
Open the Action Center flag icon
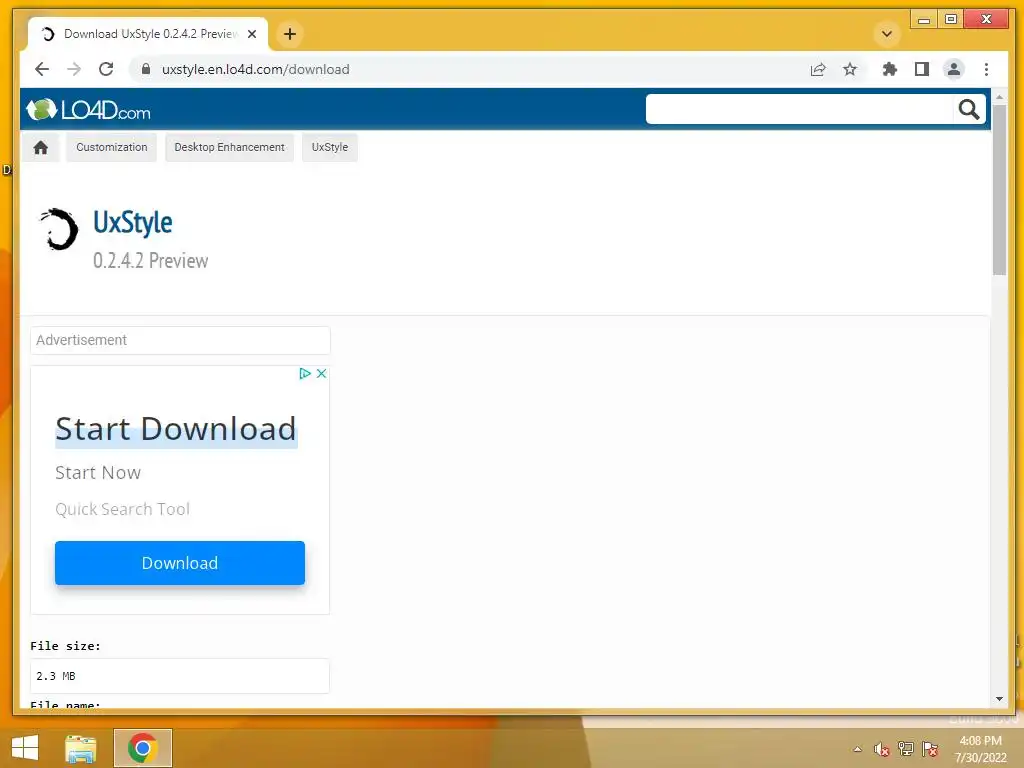930,749
